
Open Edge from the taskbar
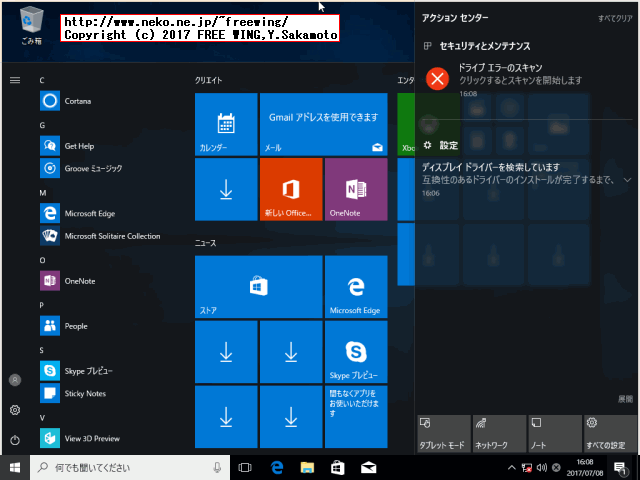pos(277,467)
